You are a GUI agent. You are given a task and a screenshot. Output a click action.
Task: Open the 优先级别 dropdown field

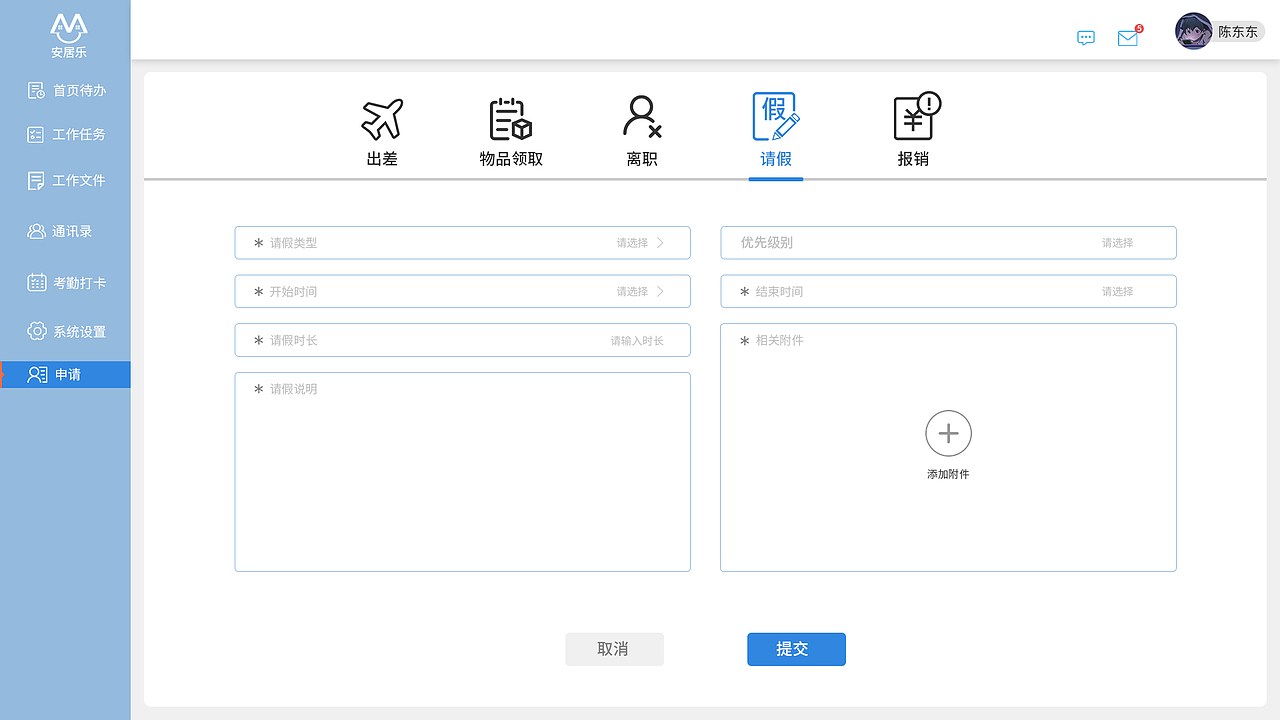pos(948,243)
